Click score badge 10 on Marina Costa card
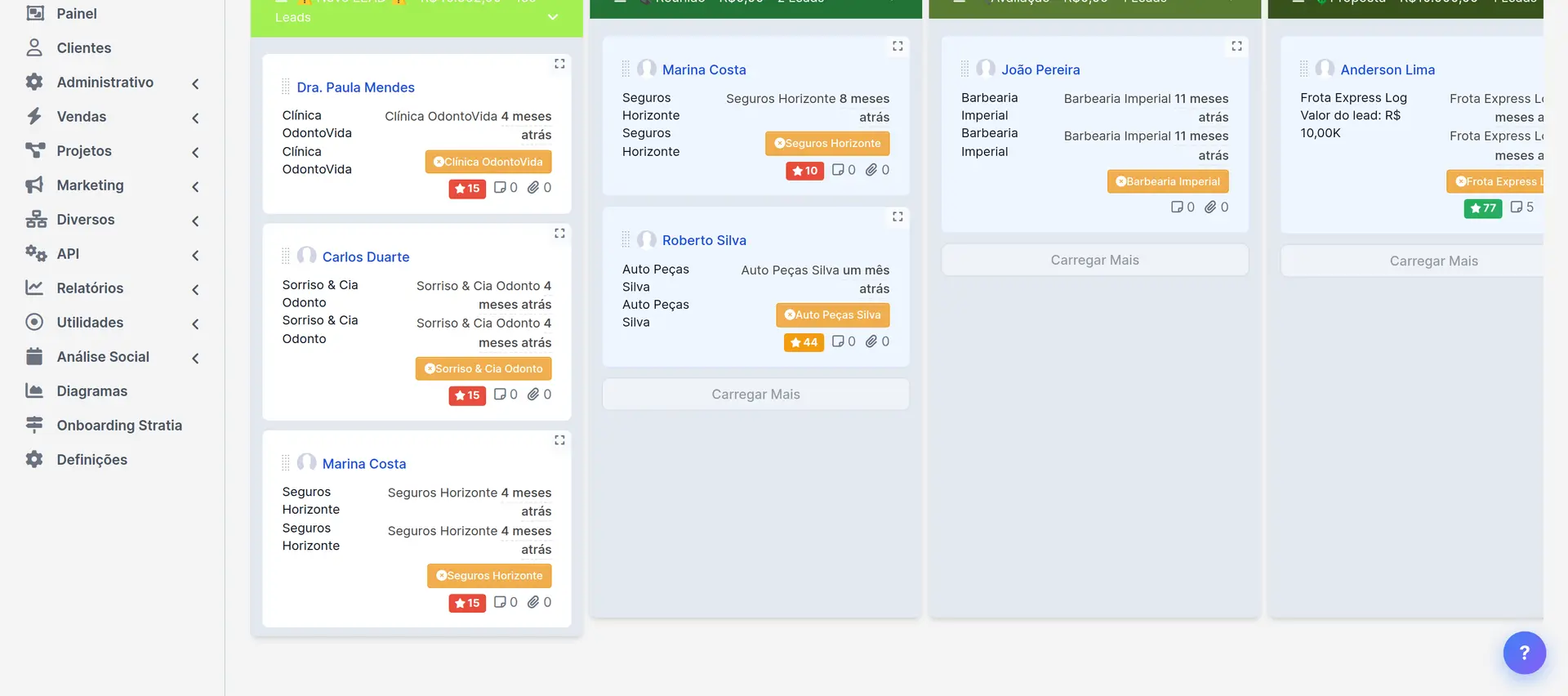The image size is (1568, 696). (804, 171)
